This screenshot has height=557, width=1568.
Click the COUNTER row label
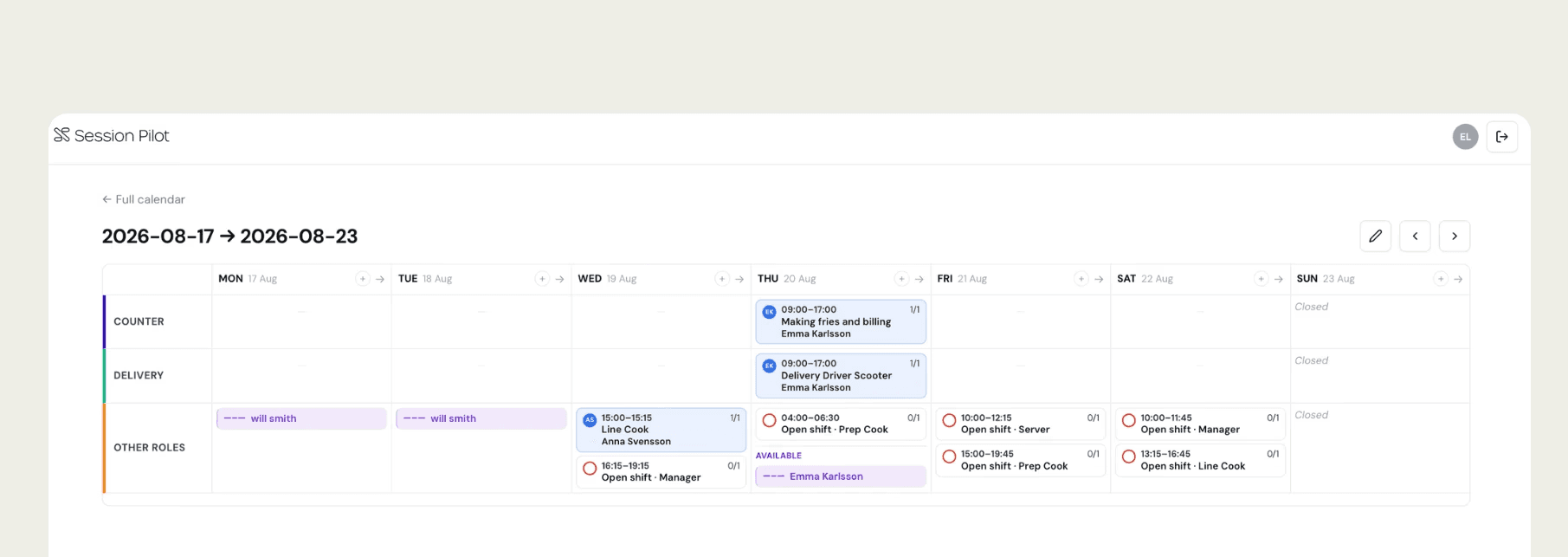pos(139,321)
